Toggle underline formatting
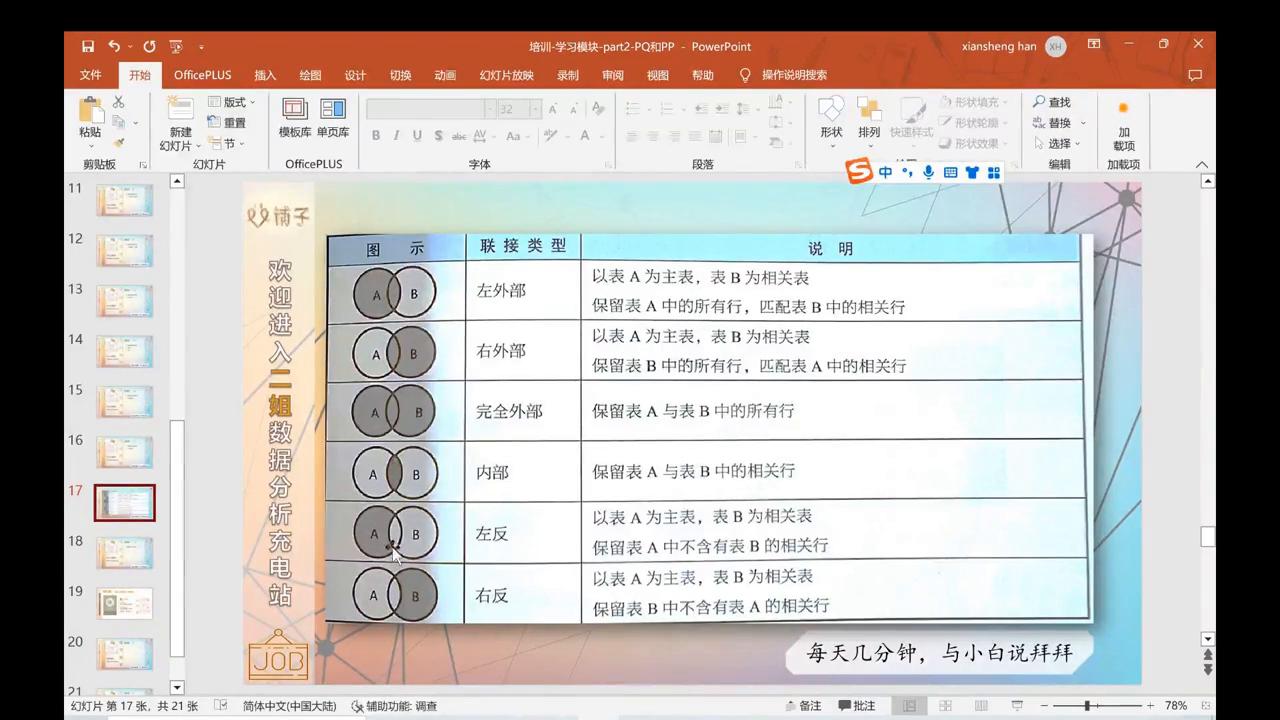 (x=417, y=136)
